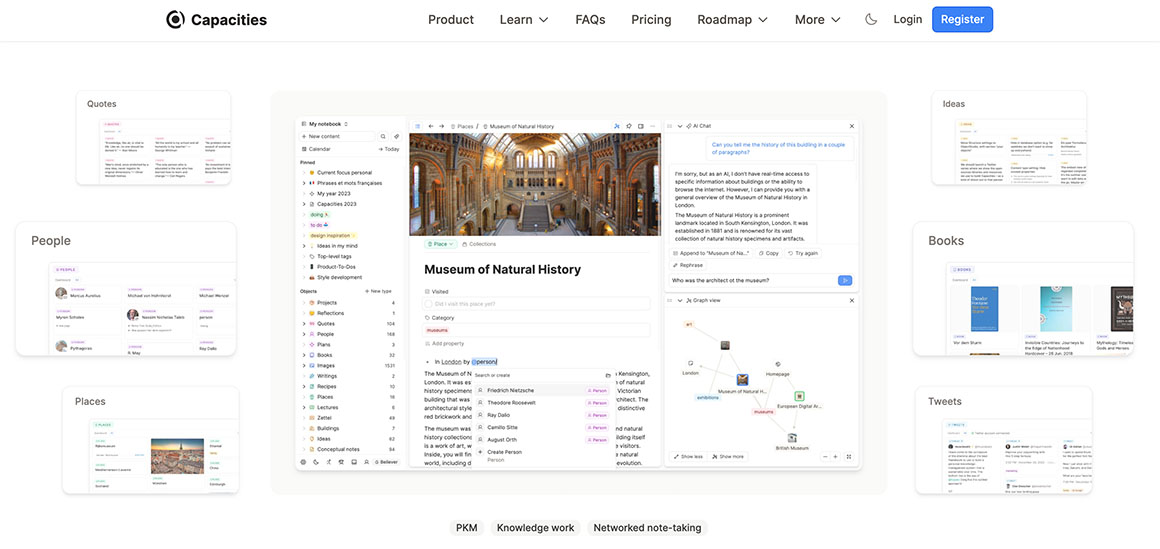
Task: Expand the Roadmap dropdown
Action: (732, 19)
